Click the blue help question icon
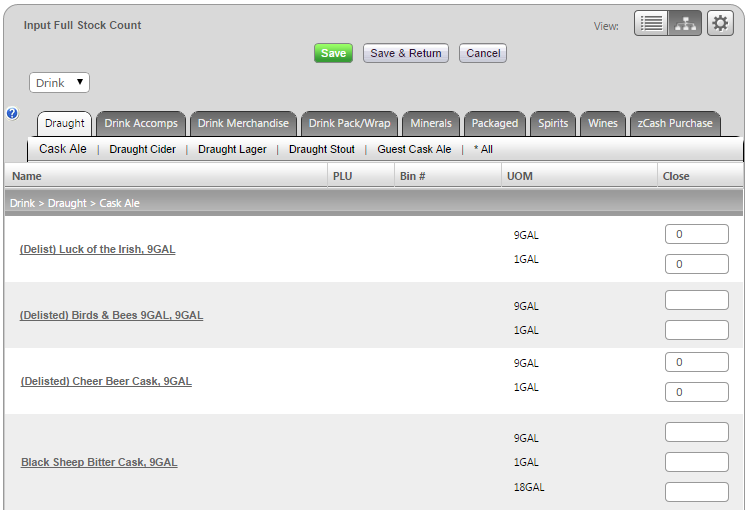The width and height of the screenshot is (748, 512). 12,114
